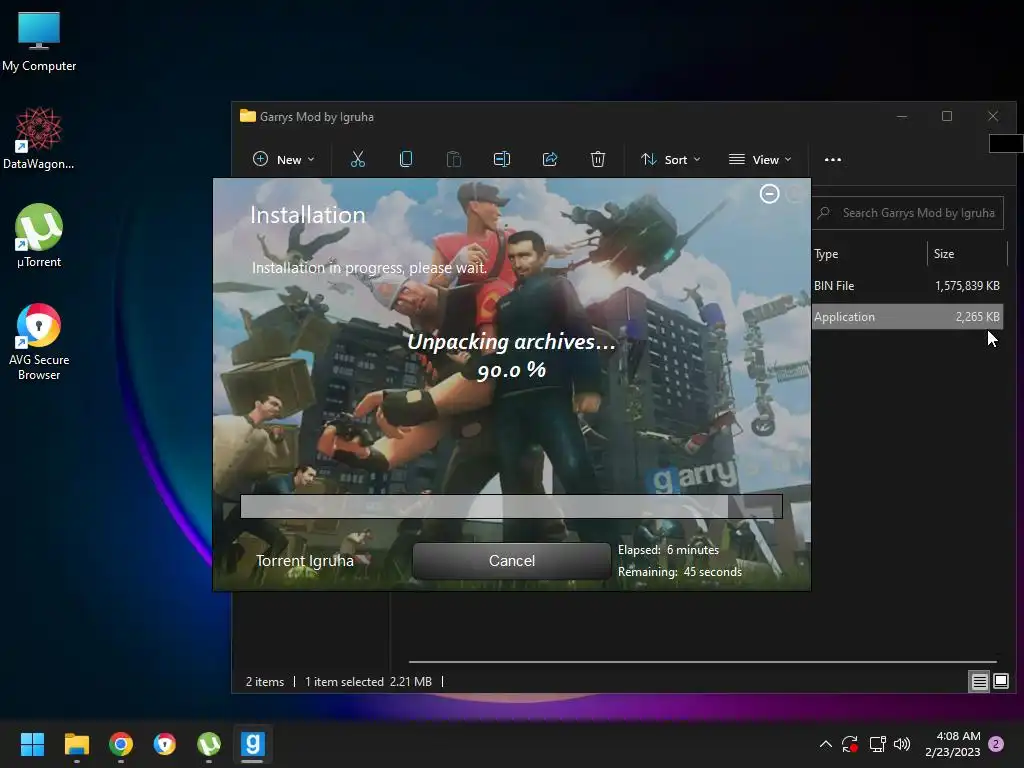
Task: Click the Paste icon in Explorer toolbar
Action: 453,159
